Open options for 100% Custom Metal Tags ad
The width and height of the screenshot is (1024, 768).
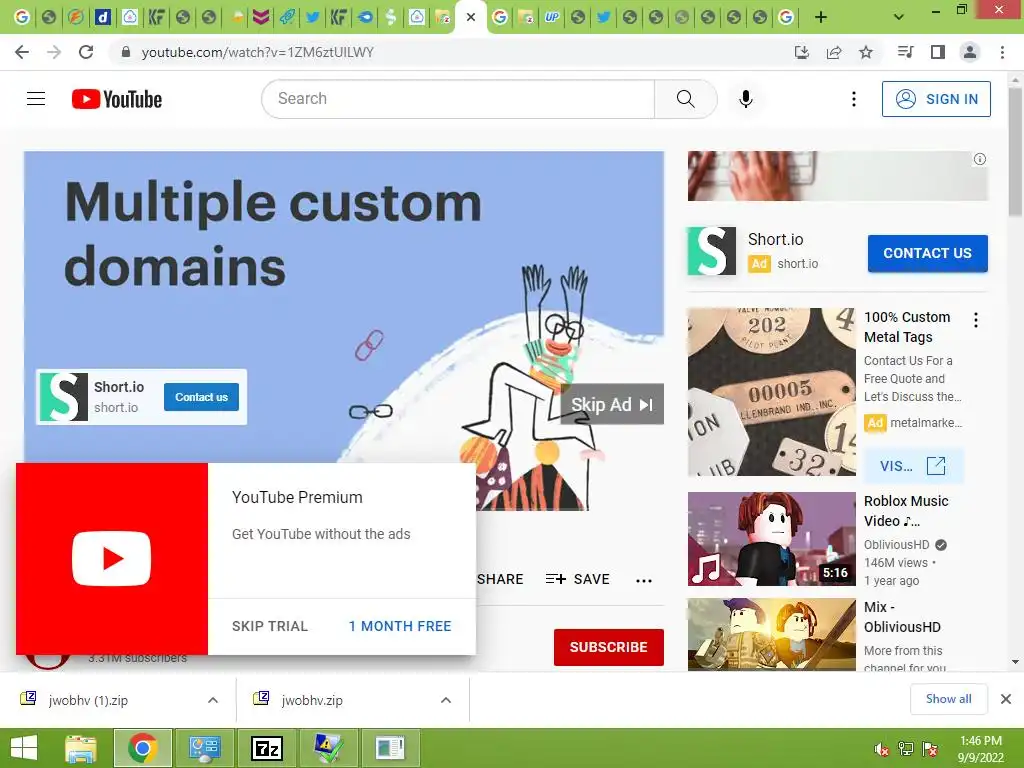(x=976, y=320)
